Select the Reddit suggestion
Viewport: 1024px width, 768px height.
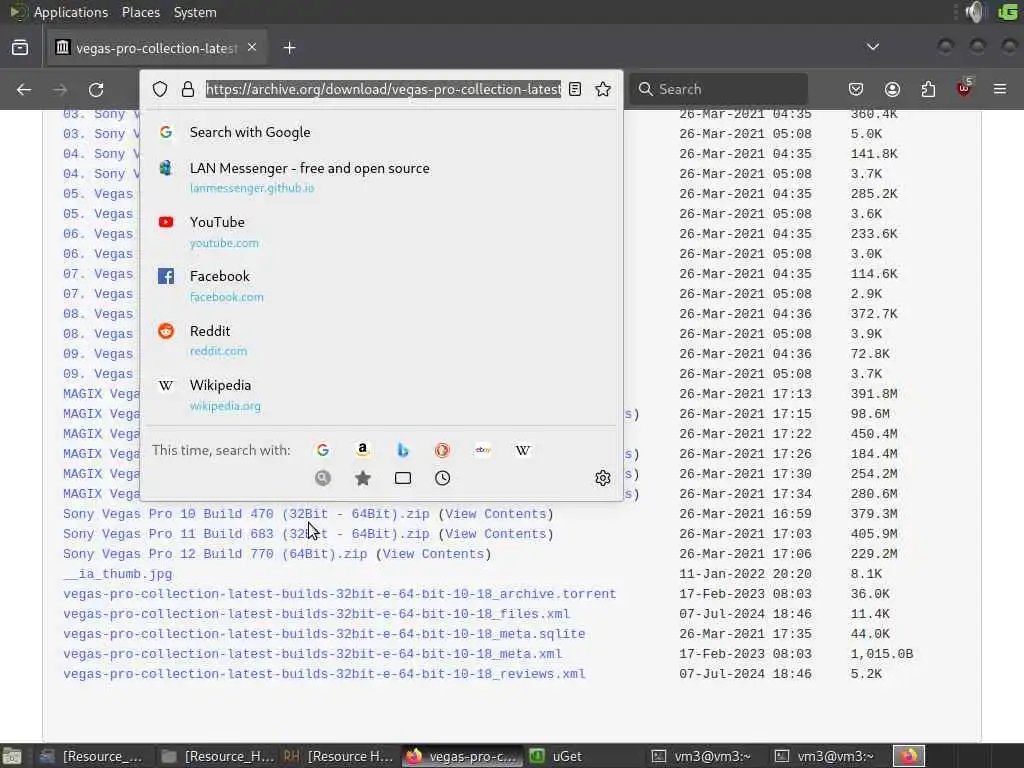(381, 340)
